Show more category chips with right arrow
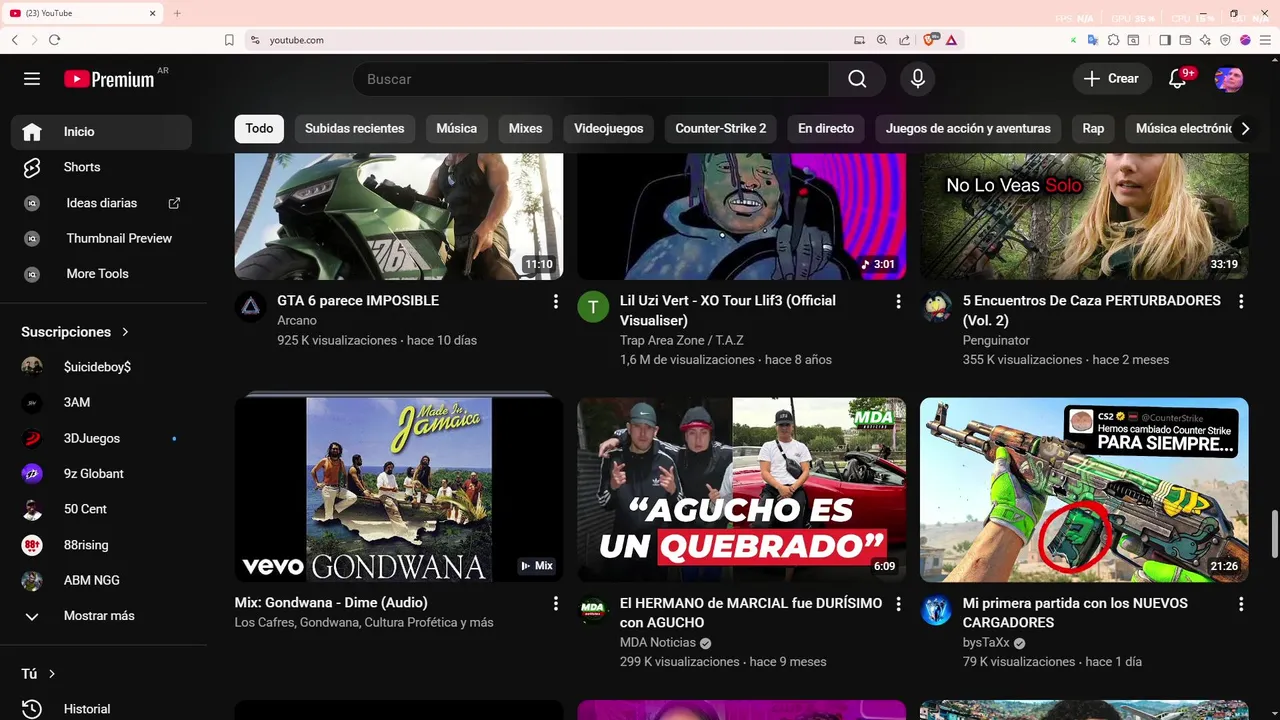The height and width of the screenshot is (720, 1280). (x=1245, y=129)
